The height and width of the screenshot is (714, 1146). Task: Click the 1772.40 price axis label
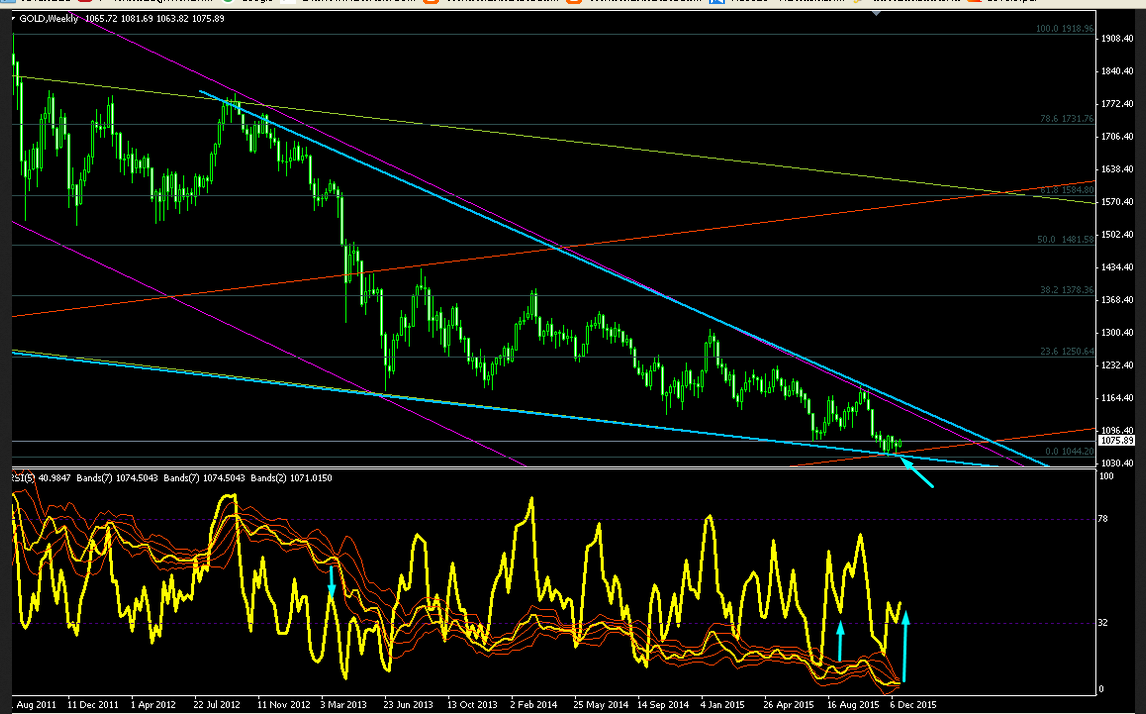pyautogui.click(x=1117, y=104)
